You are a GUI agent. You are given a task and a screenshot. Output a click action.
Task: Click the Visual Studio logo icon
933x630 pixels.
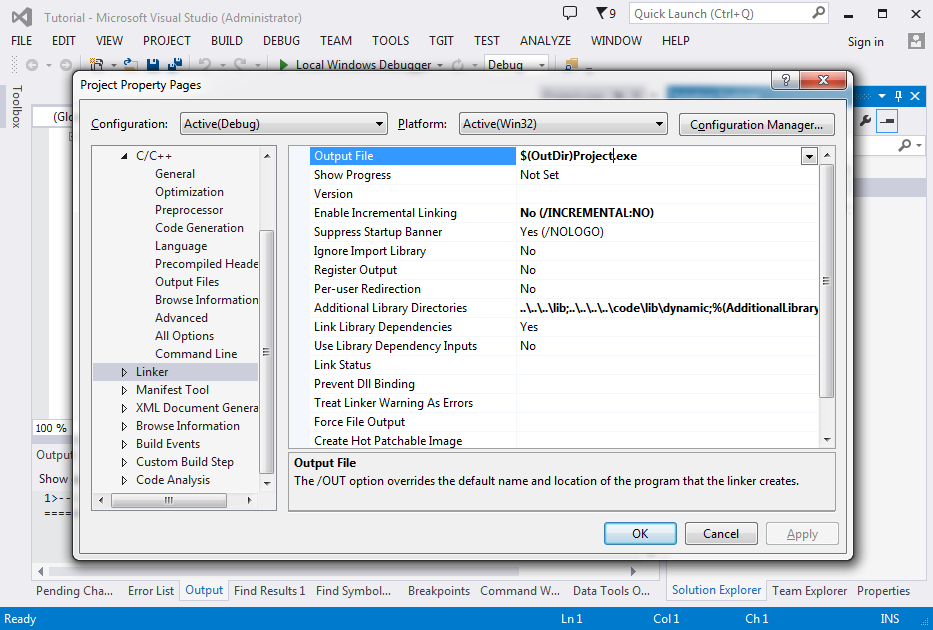[22, 17]
